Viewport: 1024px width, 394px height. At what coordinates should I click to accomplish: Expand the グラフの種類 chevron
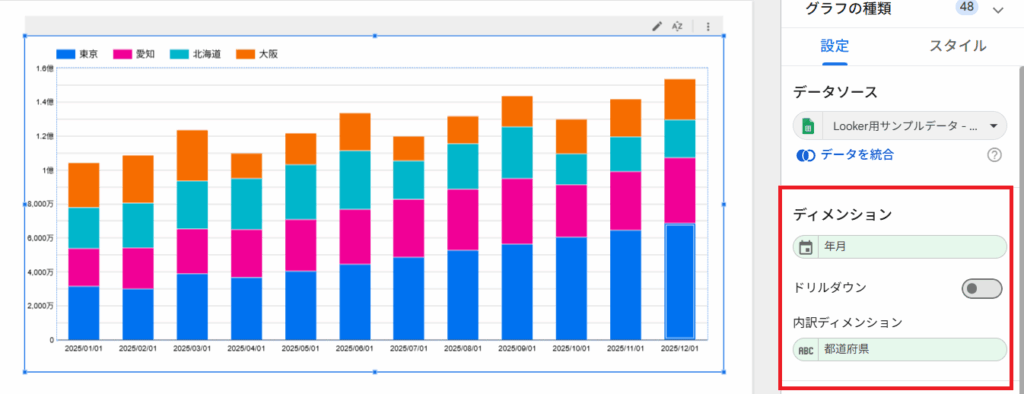click(997, 10)
